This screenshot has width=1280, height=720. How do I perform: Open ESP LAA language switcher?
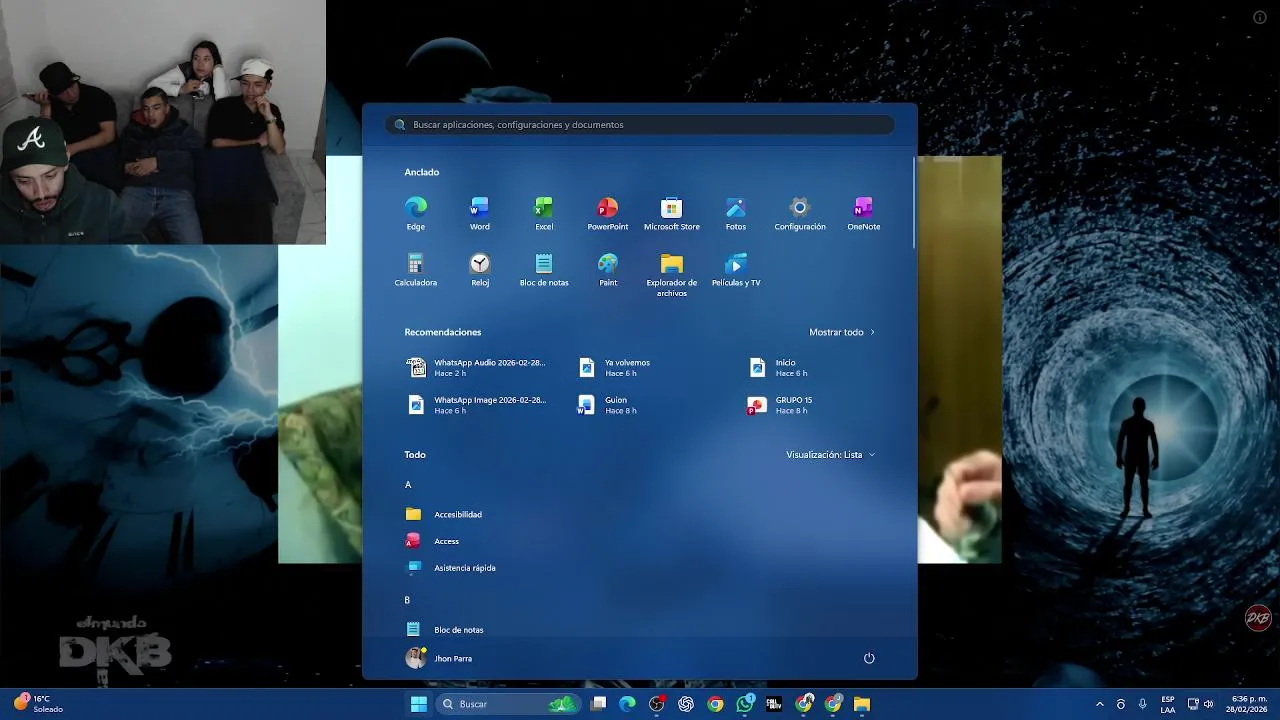[1168, 704]
